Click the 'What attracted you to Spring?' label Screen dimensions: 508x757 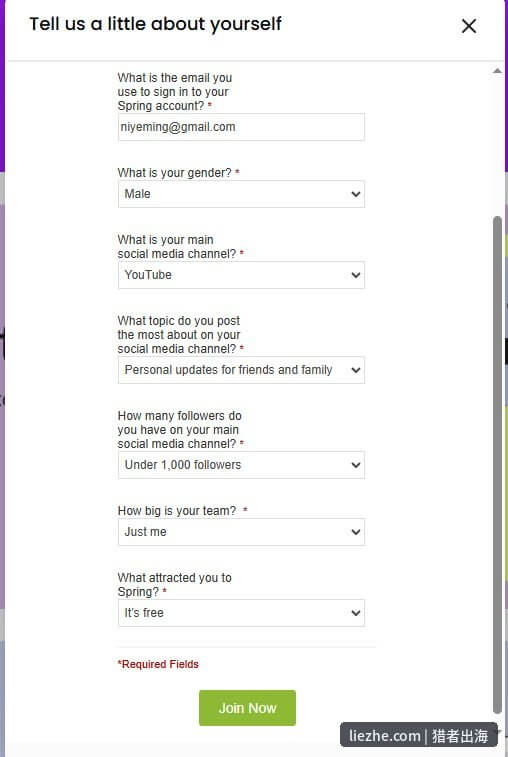tap(174, 585)
